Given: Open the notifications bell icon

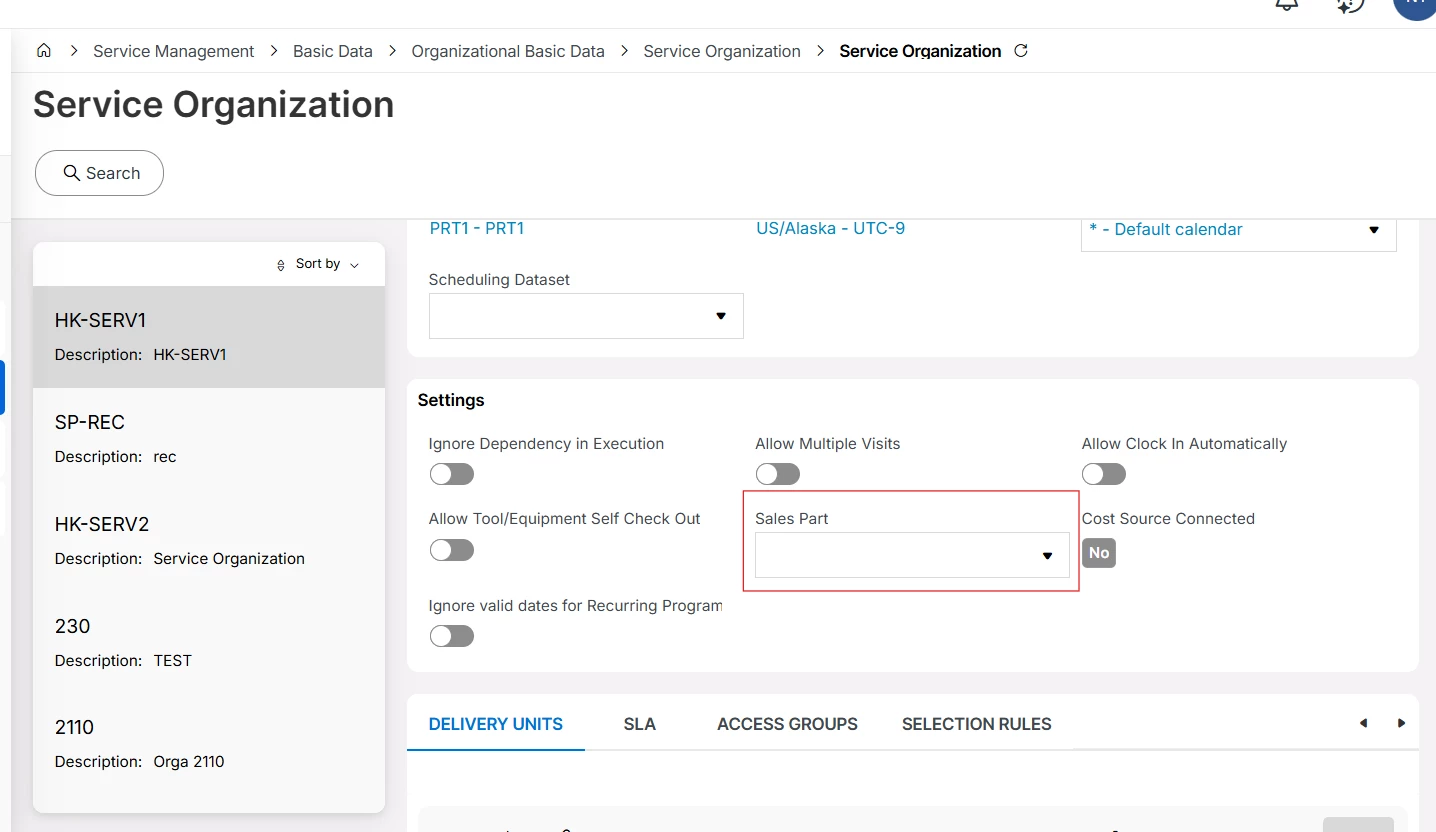Looking at the screenshot, I should point(1287,5).
